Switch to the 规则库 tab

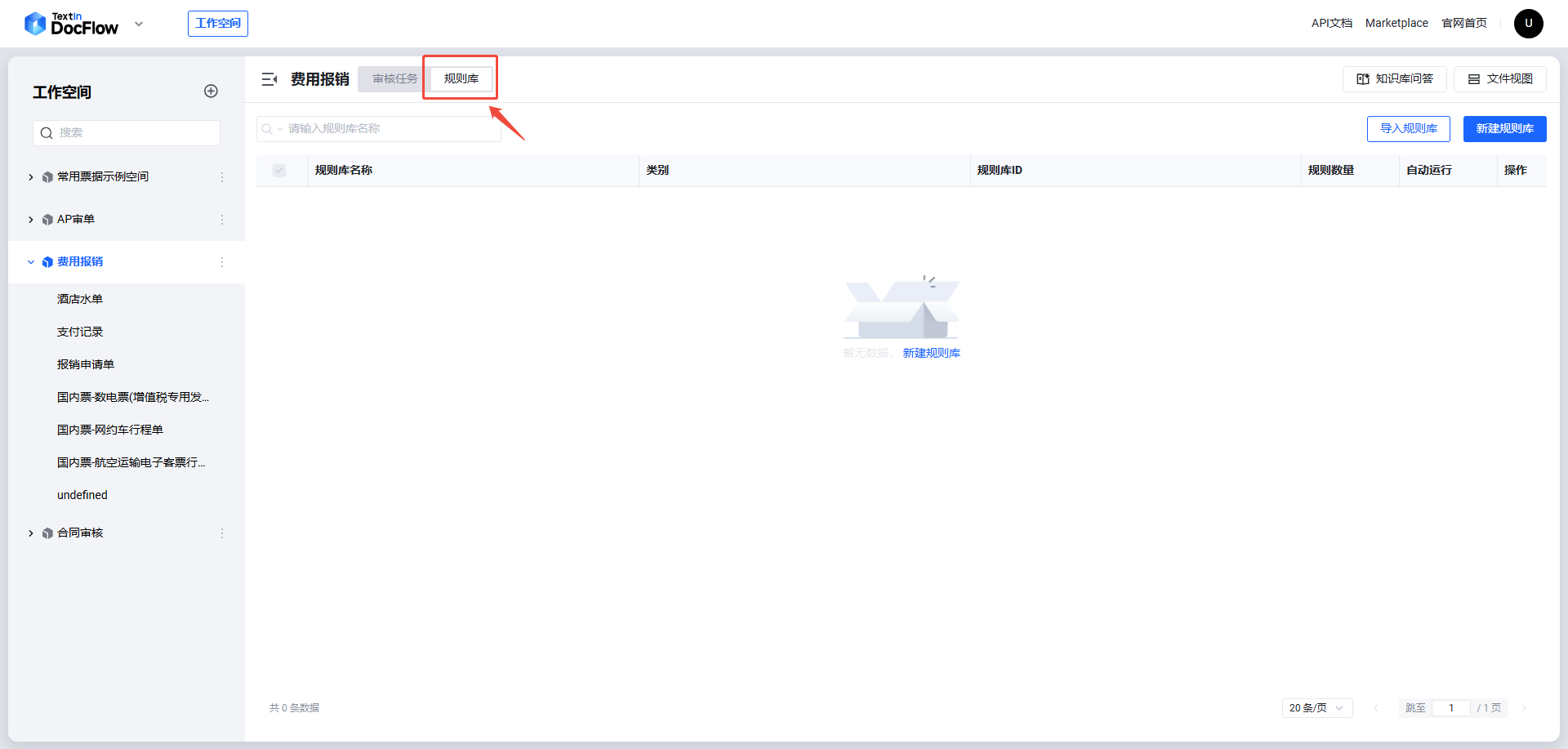(x=461, y=78)
